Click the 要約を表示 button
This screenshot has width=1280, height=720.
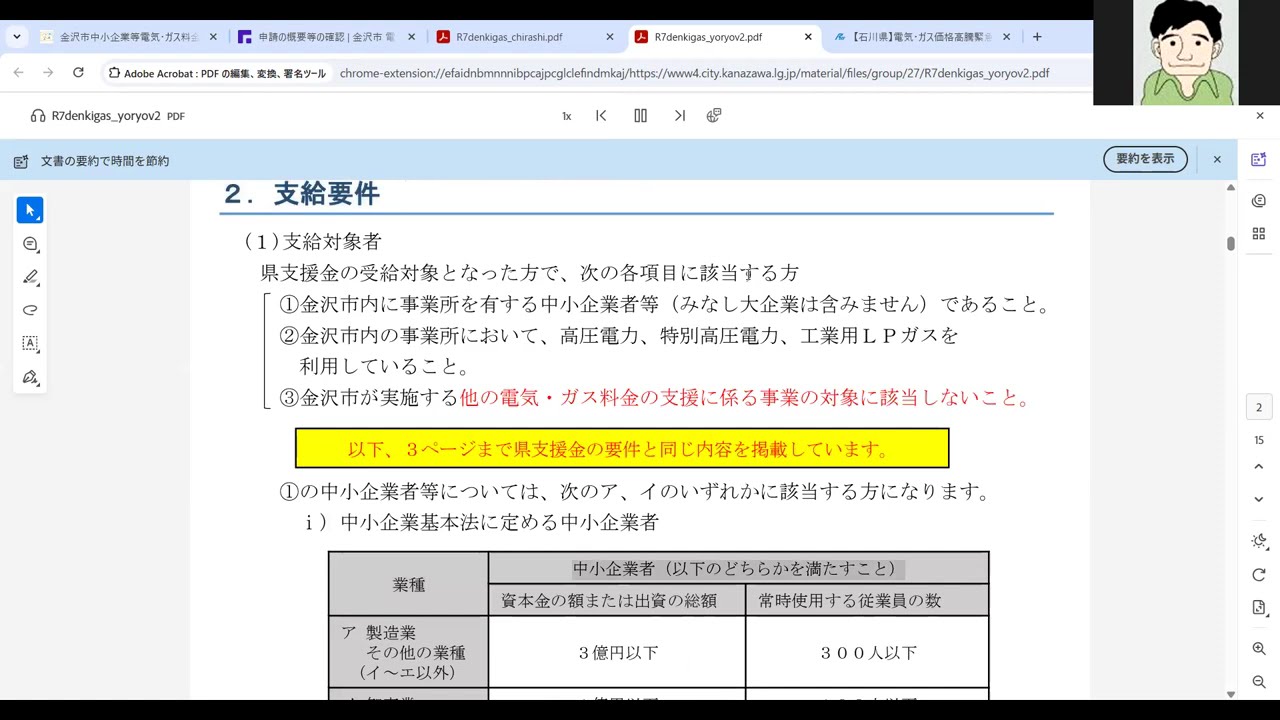1145,159
